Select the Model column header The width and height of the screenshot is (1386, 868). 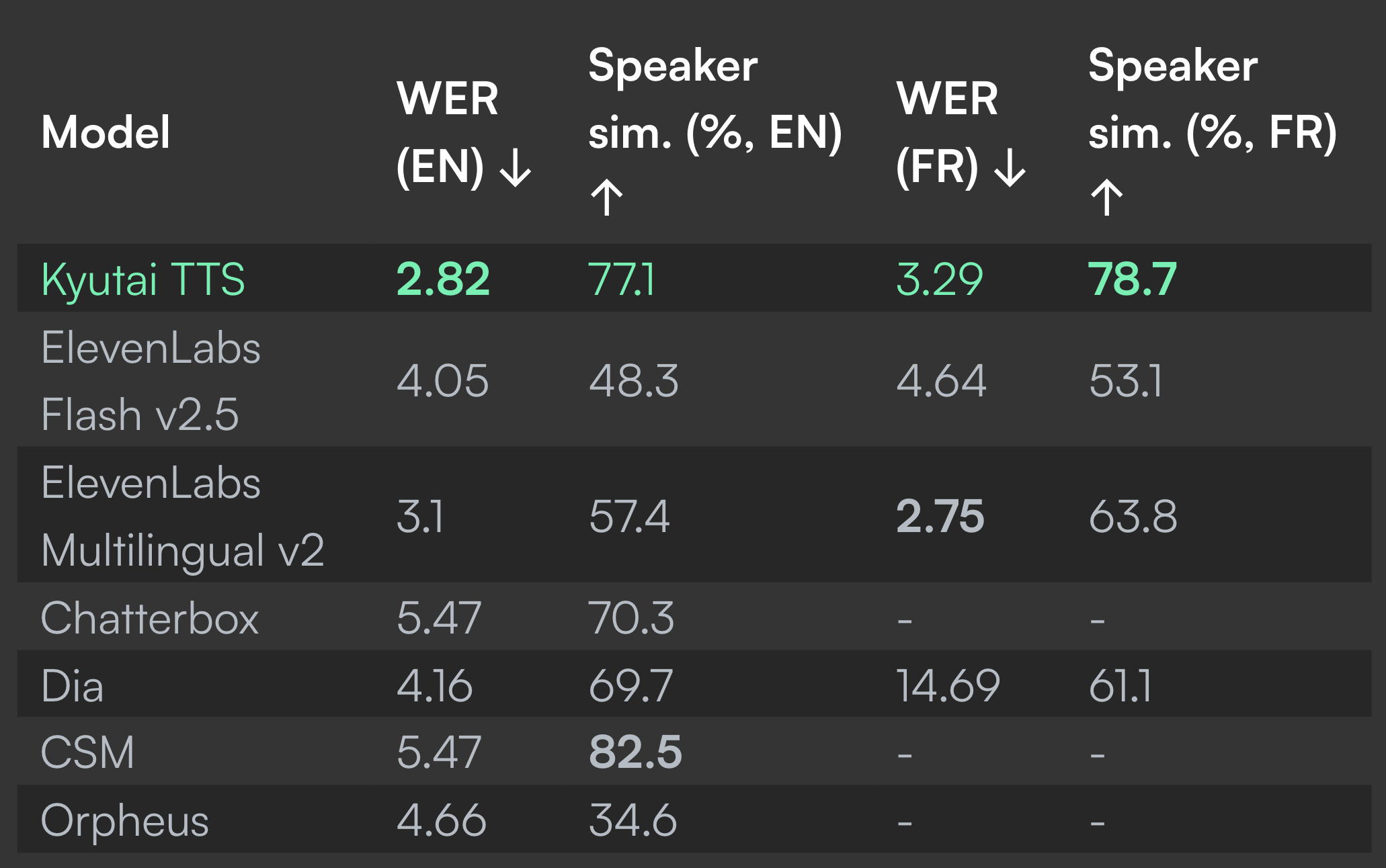pos(106,132)
